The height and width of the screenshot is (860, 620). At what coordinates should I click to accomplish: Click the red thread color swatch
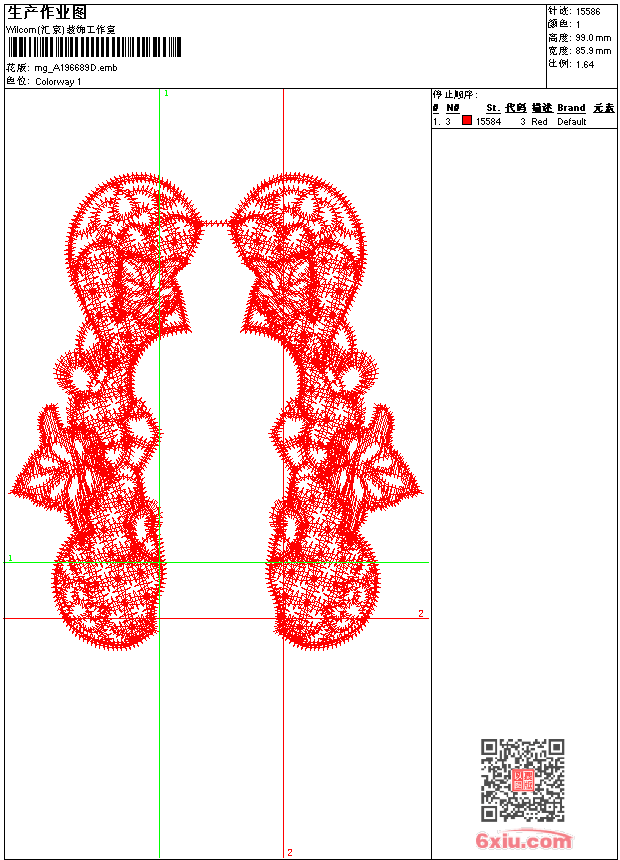pyautogui.click(x=467, y=120)
